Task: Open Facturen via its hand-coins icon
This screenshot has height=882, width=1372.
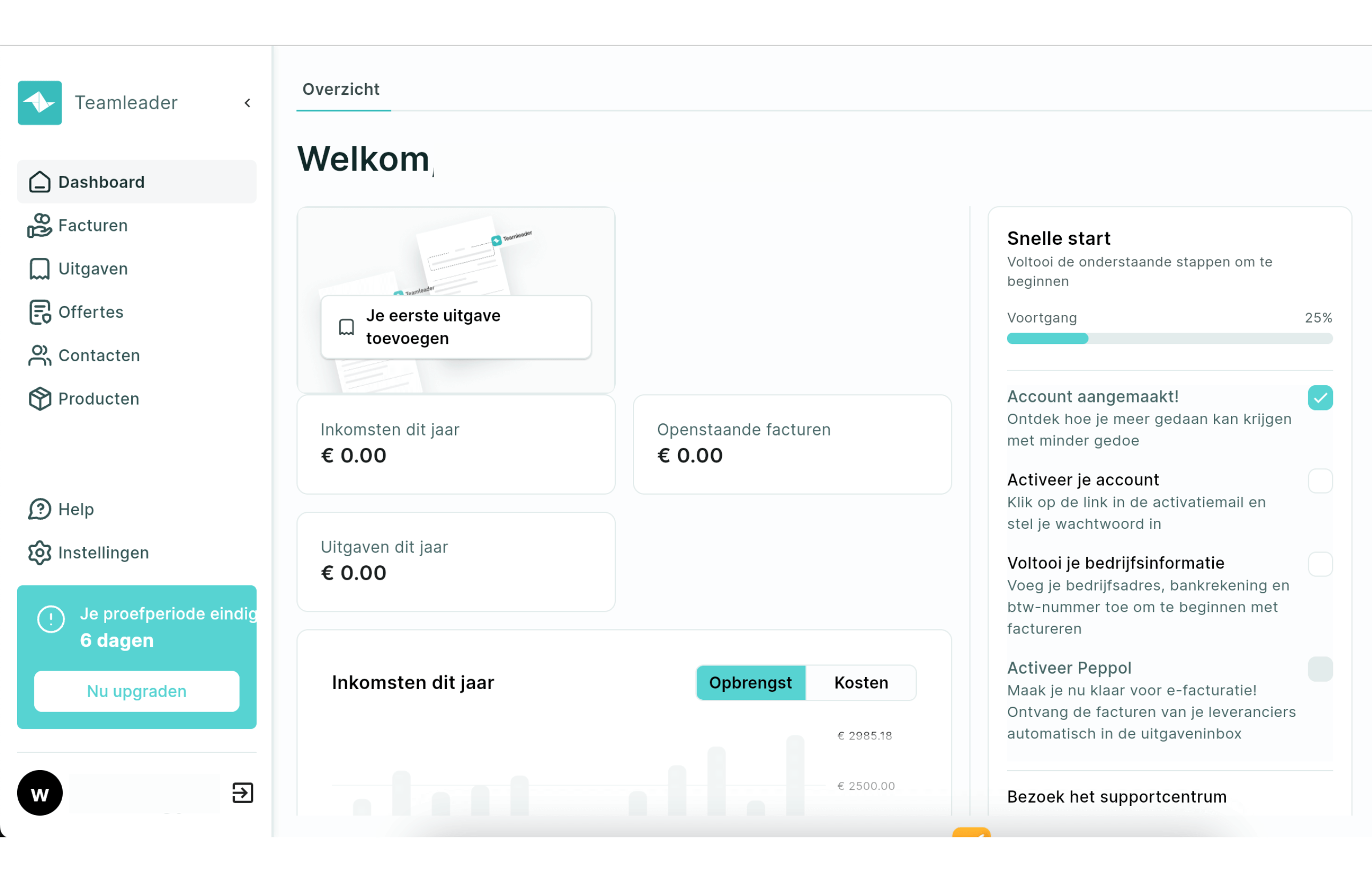Action: [40, 226]
